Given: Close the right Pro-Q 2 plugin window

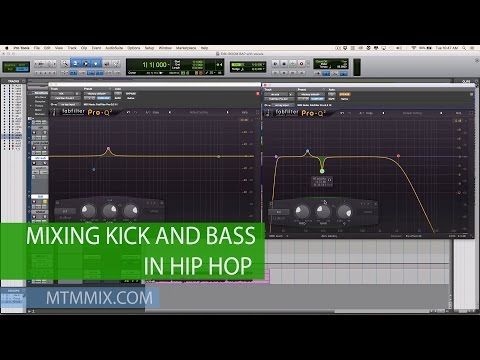Looking at the screenshot, I should click(266, 85).
